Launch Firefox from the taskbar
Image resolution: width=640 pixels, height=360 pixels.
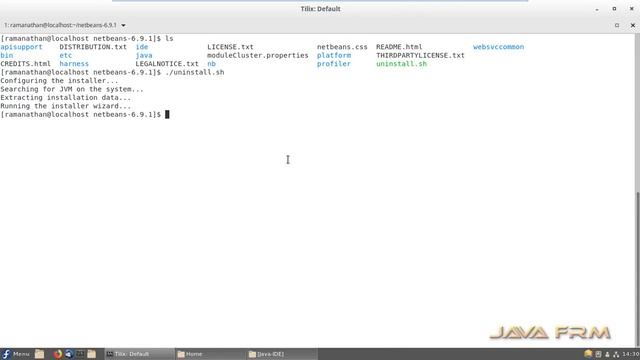tap(58, 354)
